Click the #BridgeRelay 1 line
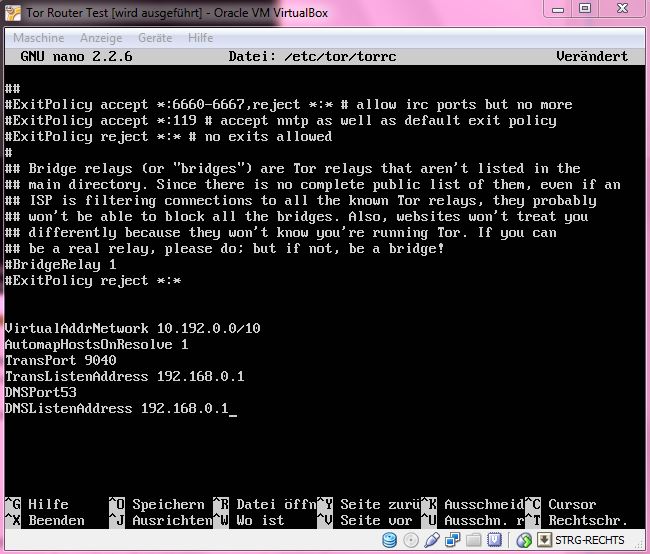650x554 pixels. [x=61, y=265]
